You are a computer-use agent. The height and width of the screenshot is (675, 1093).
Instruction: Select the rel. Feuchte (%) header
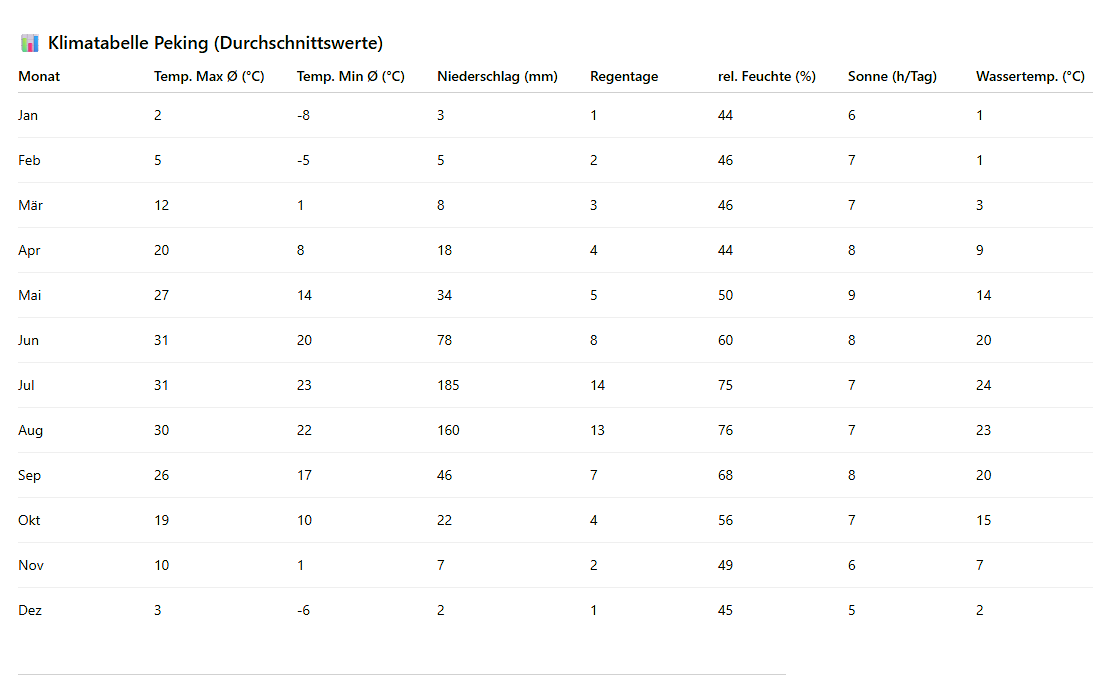pos(767,76)
